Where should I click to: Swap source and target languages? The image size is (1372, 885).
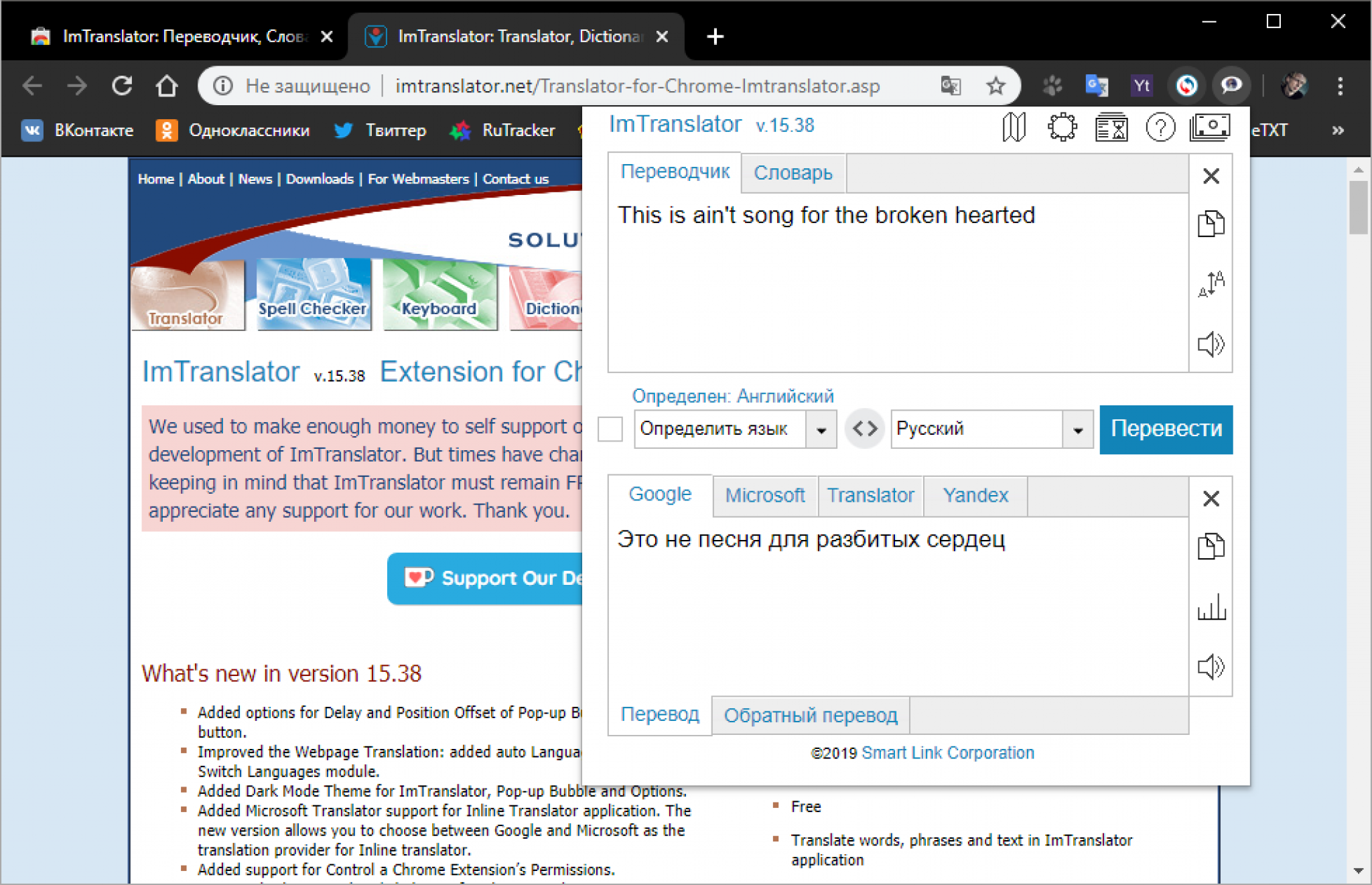(x=865, y=429)
